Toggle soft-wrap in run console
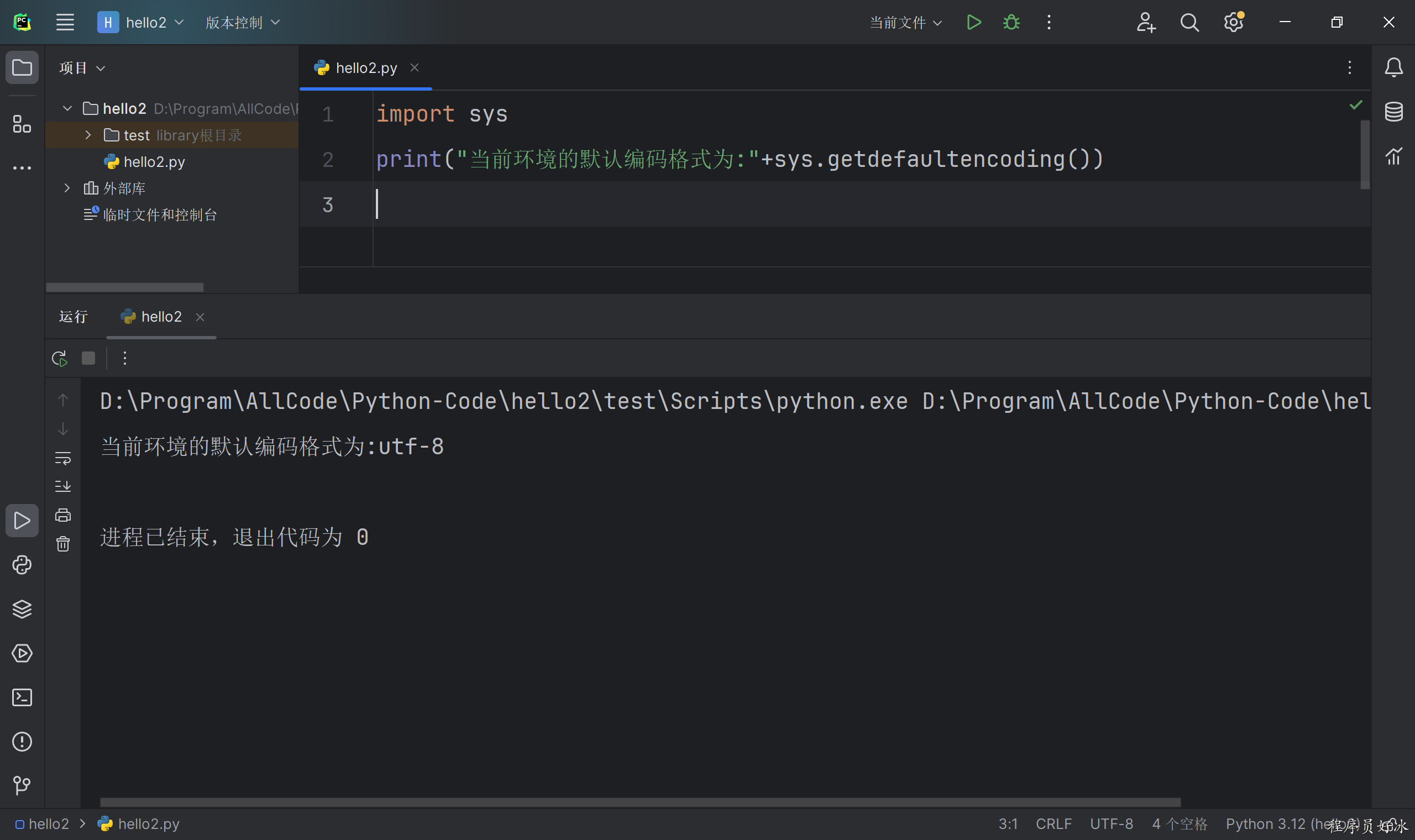Image resolution: width=1415 pixels, height=840 pixels. point(63,458)
